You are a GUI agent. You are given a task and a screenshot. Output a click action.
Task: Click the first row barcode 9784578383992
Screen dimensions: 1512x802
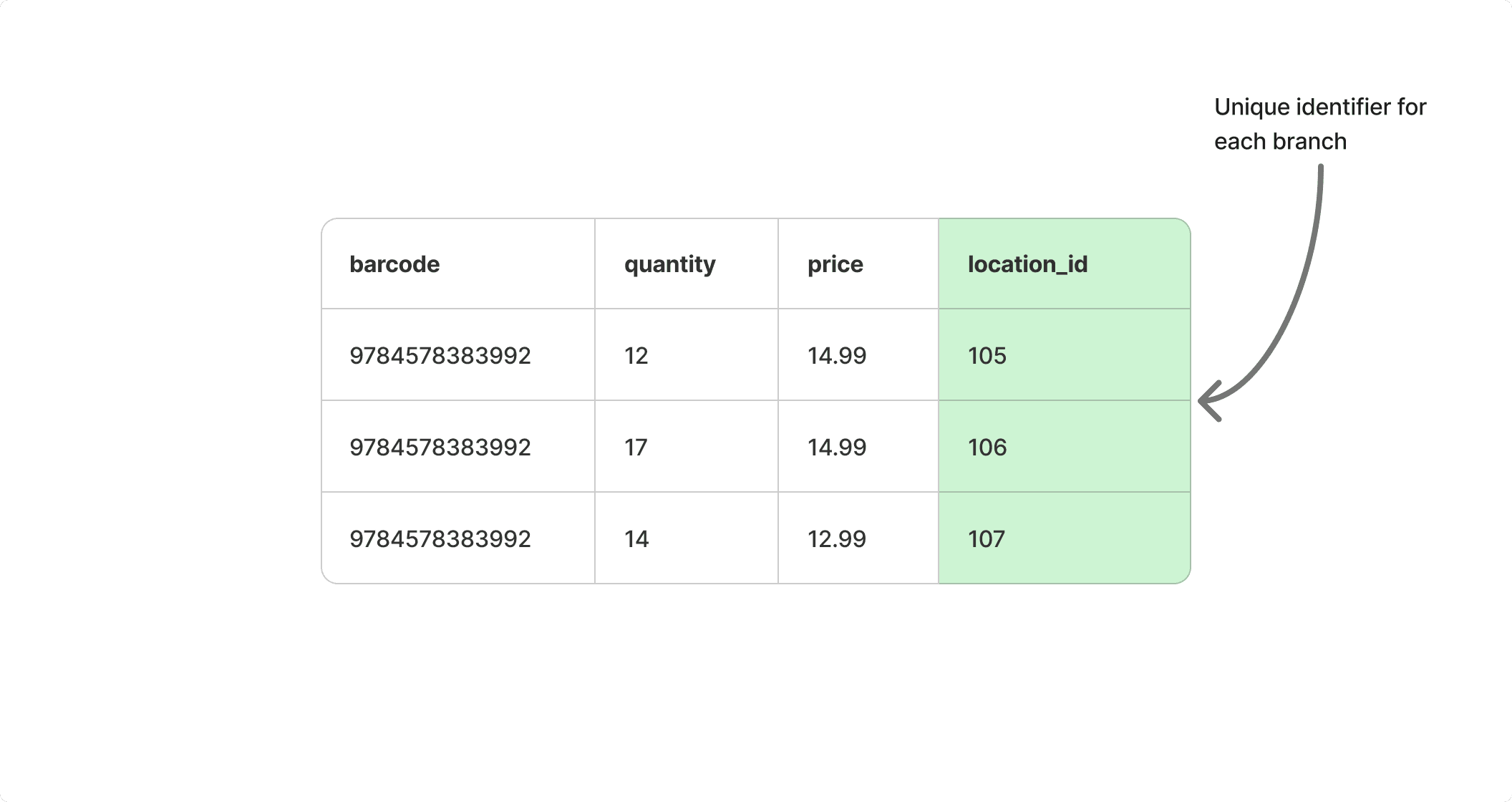click(440, 356)
